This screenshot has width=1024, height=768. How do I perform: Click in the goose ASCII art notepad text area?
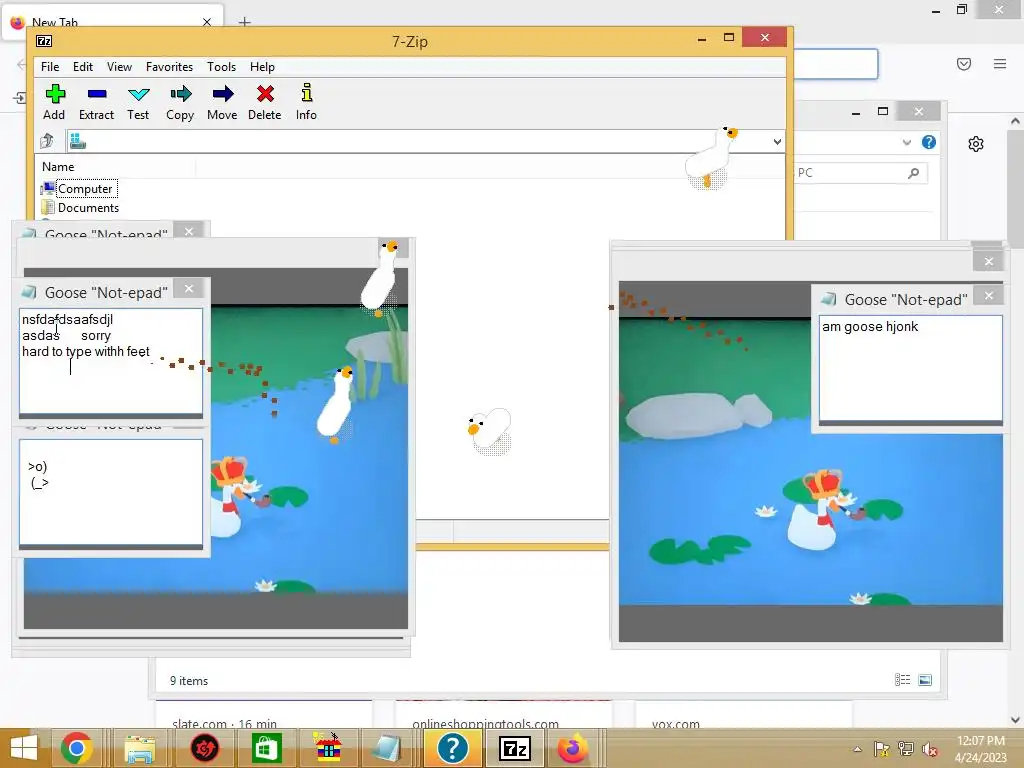pos(111,492)
